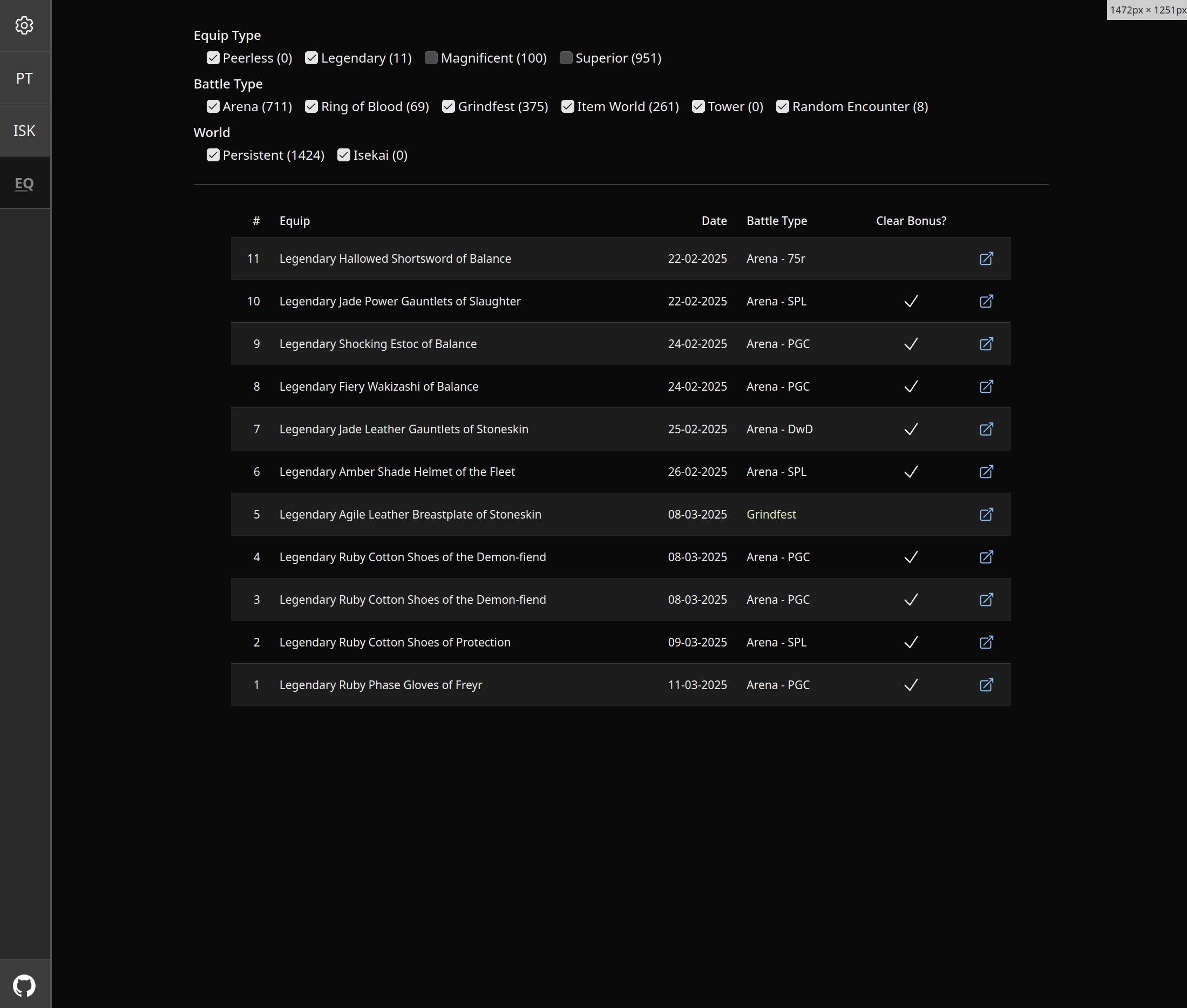1187x1008 pixels.
Task: Open the GitHub icon link
Action: pos(24,985)
